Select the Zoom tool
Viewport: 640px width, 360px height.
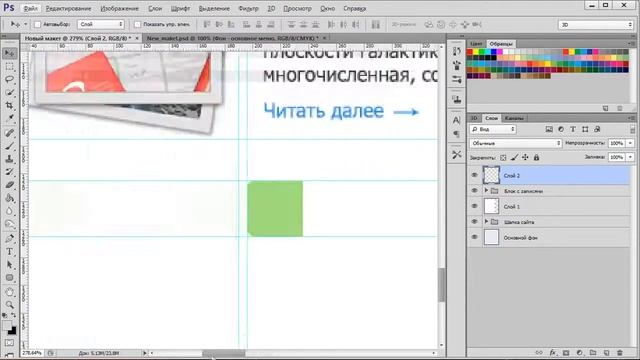[9, 305]
